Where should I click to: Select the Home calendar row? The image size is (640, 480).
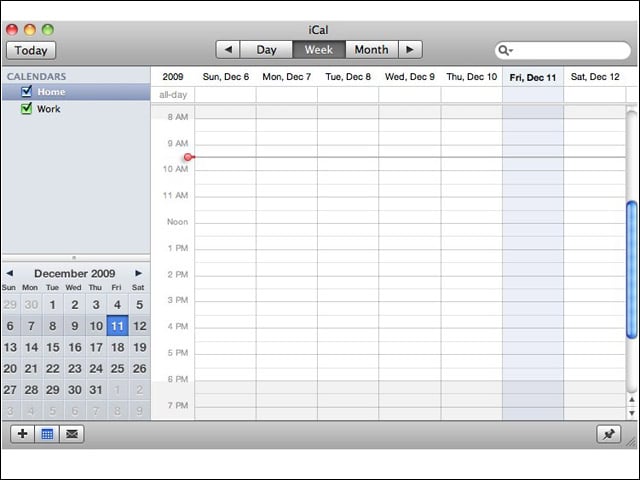point(76,92)
